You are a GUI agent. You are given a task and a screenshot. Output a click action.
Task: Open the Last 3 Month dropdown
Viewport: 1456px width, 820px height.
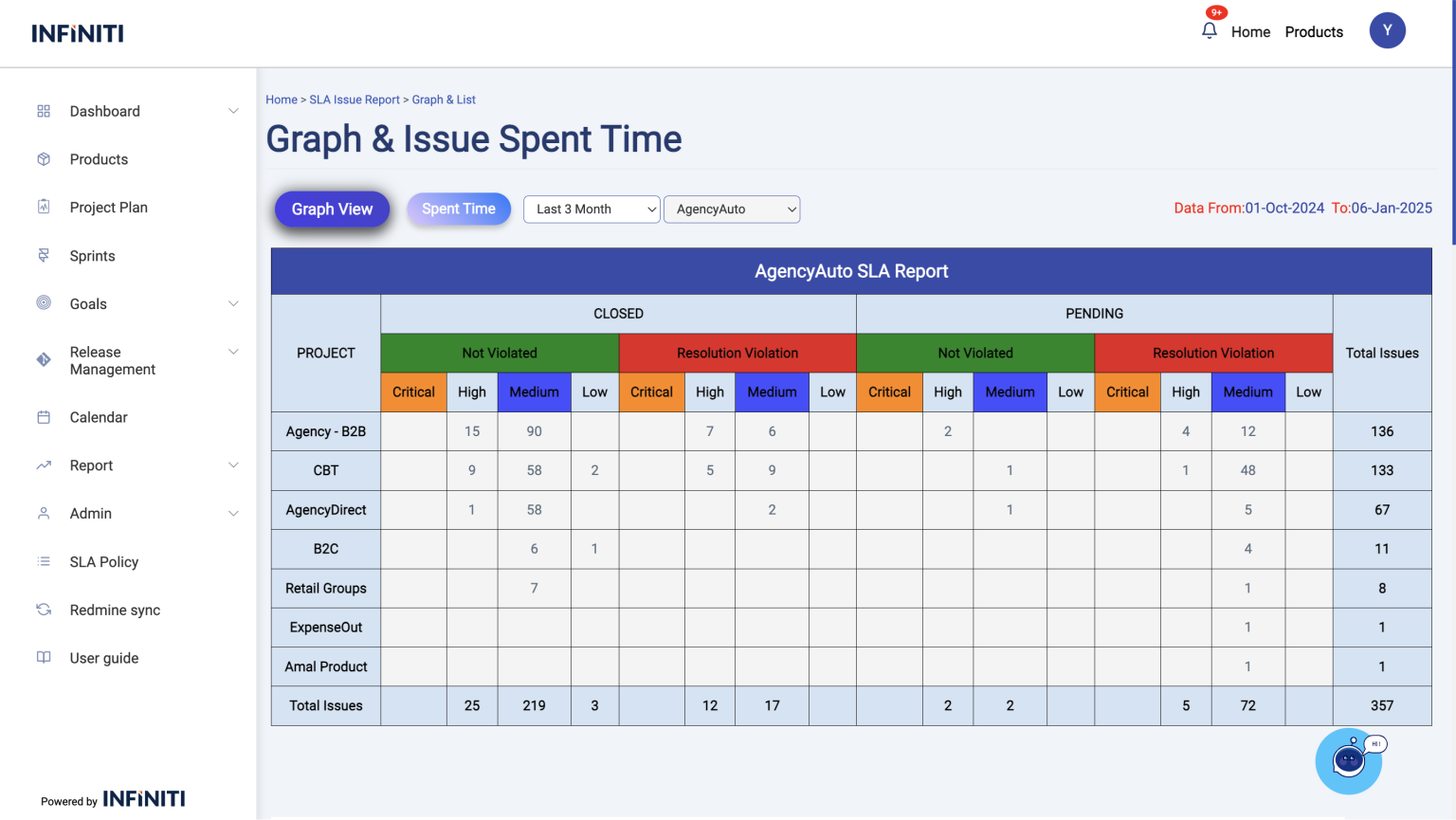click(x=591, y=210)
